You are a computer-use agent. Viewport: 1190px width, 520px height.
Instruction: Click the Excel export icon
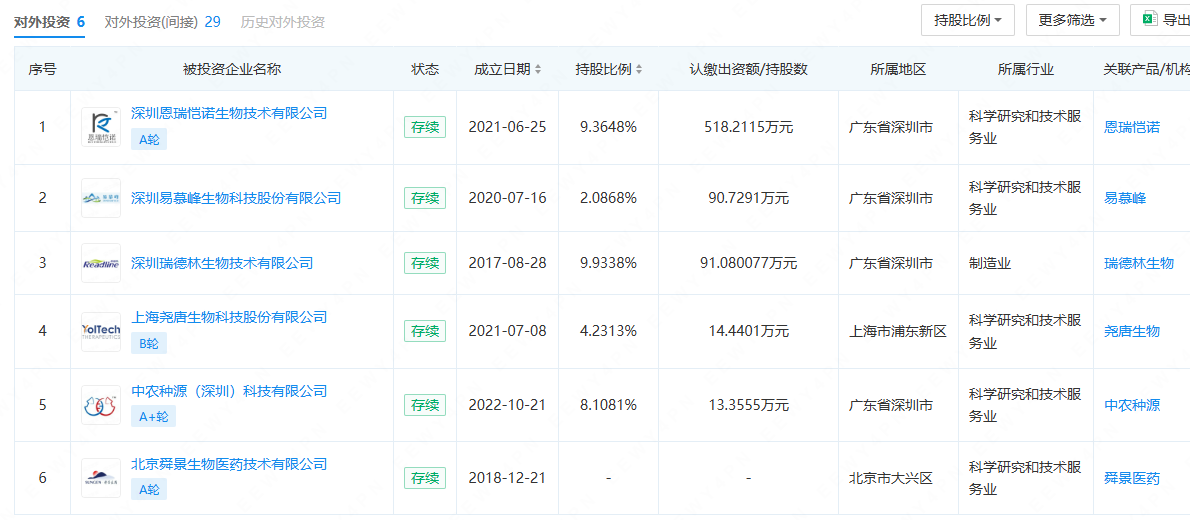pos(1149,19)
